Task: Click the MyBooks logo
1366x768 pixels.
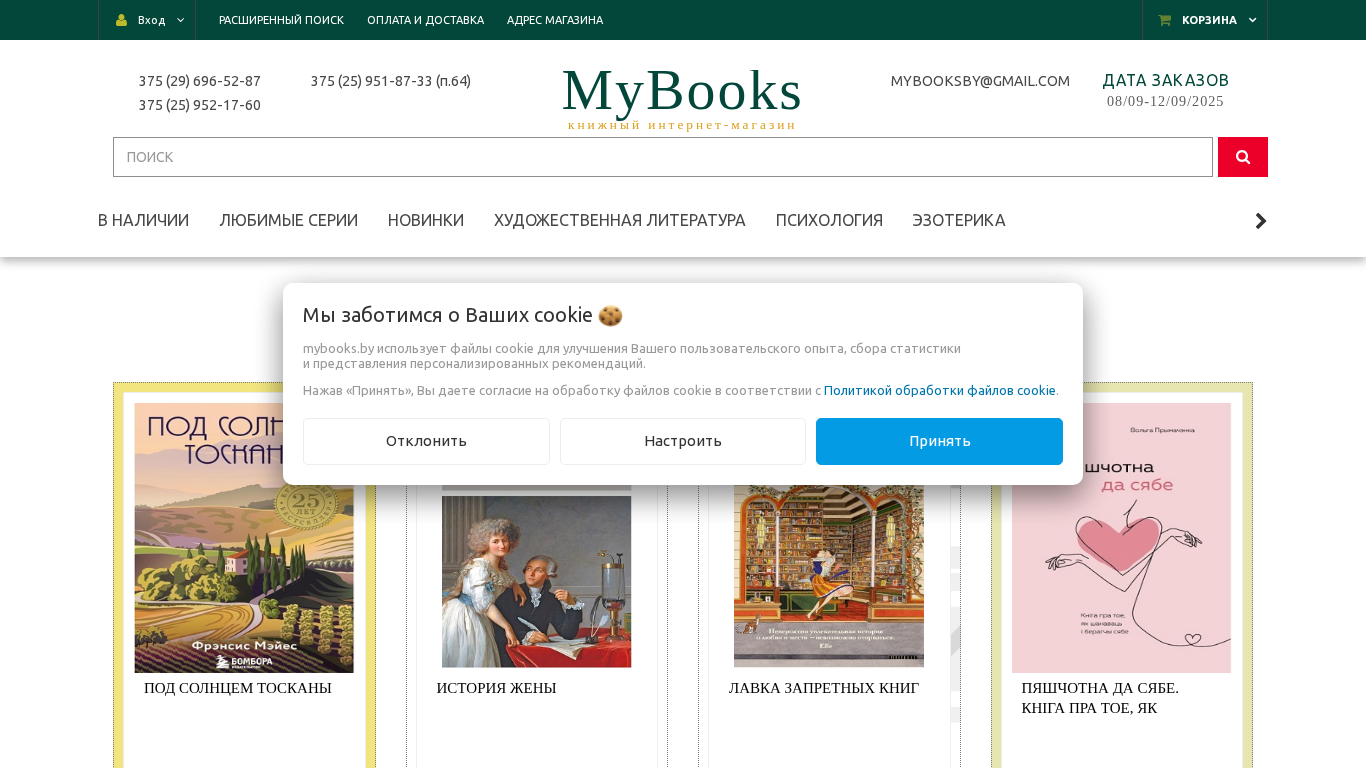Action: [682, 96]
